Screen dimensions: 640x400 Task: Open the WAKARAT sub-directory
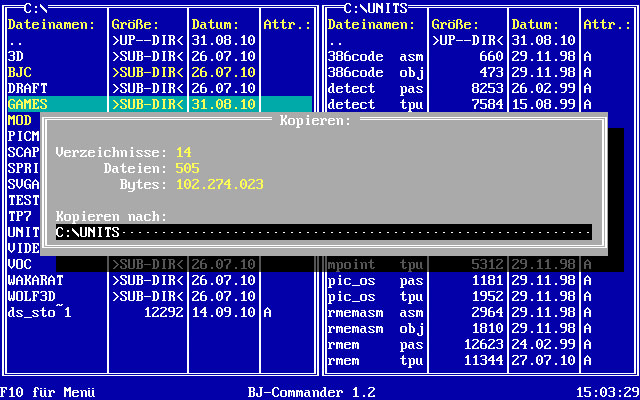(36, 280)
